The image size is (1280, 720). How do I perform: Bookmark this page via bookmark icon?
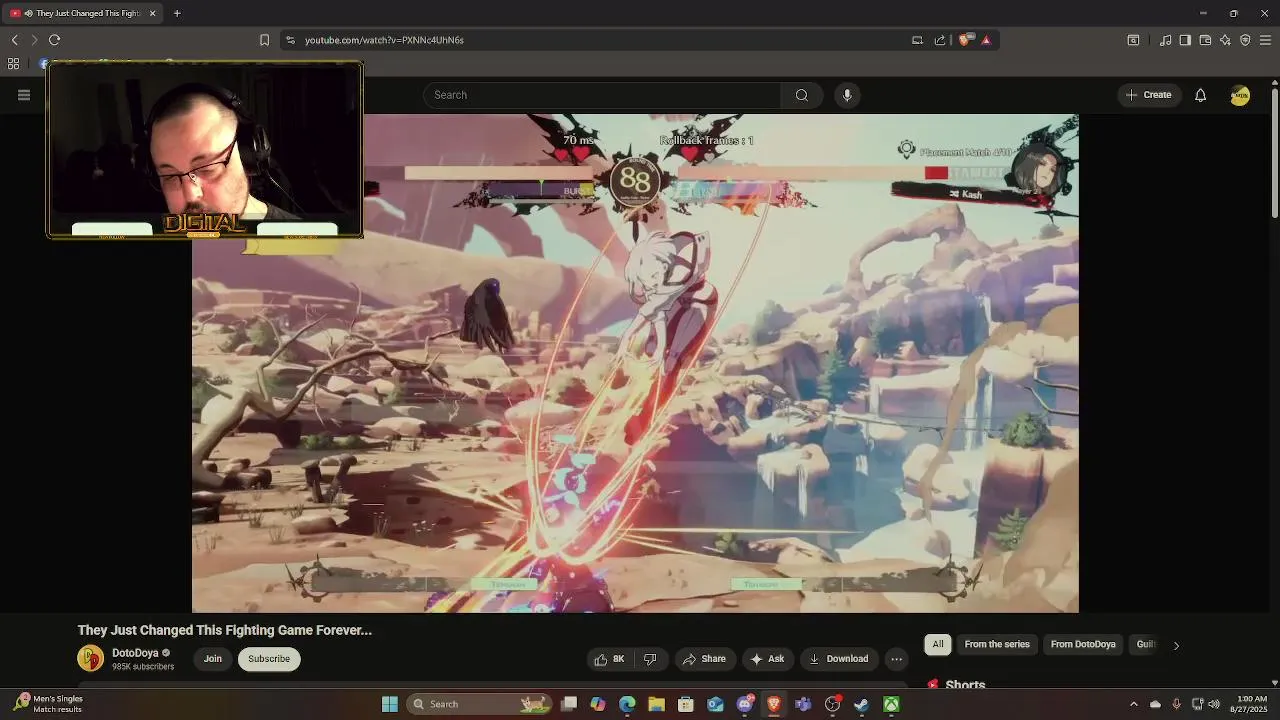[264, 40]
